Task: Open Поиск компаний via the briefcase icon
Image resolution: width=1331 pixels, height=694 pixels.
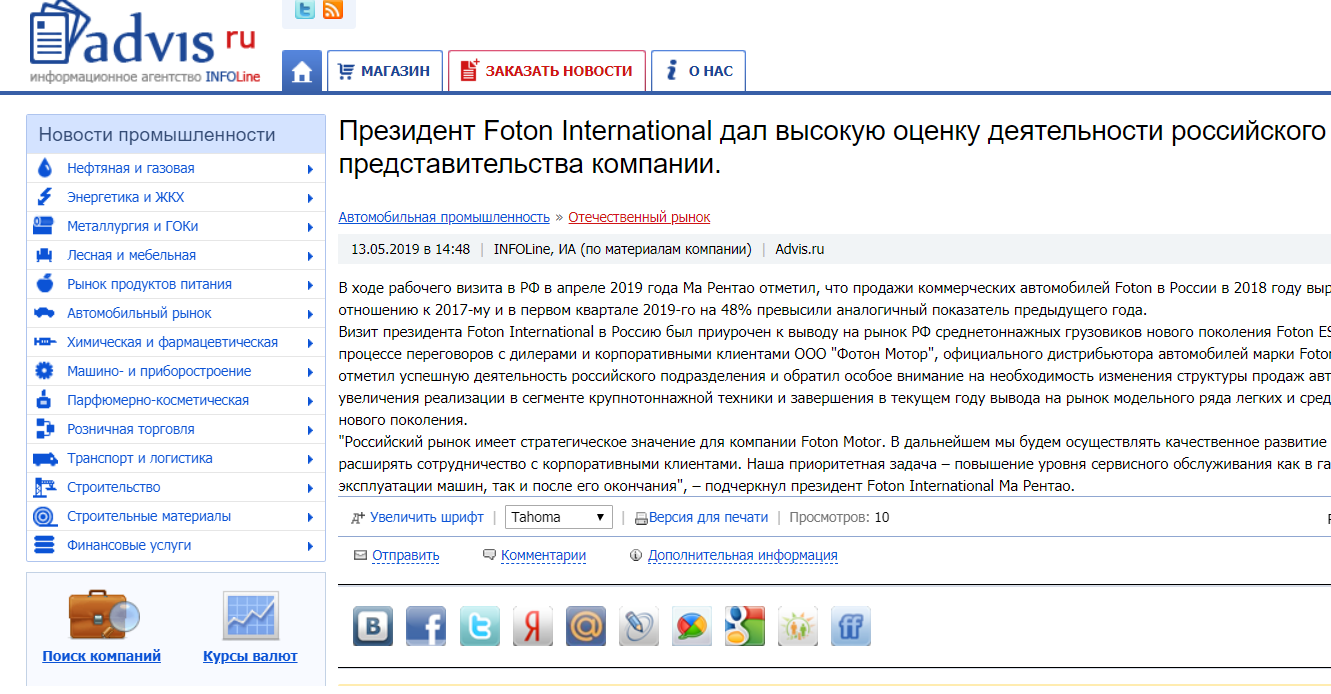Action: (x=100, y=617)
